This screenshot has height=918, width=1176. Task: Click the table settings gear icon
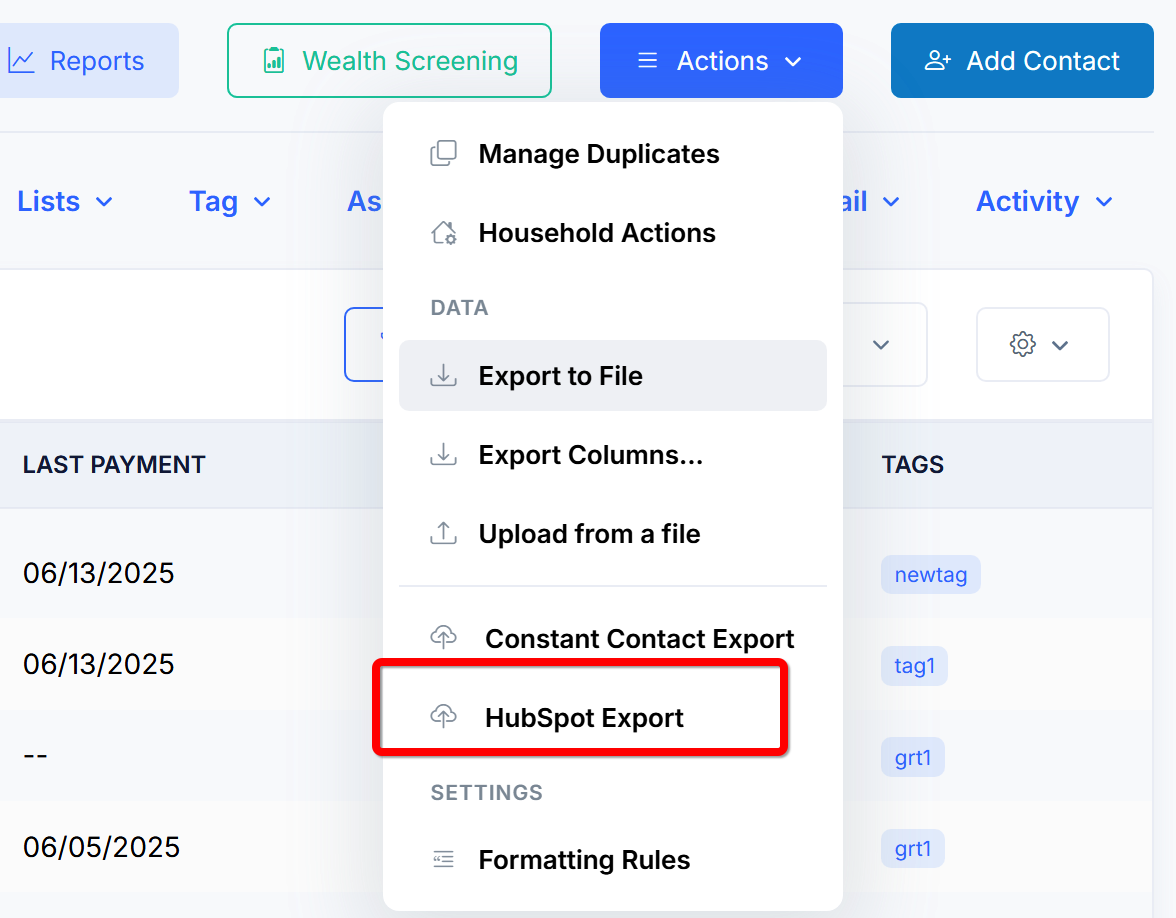tap(1022, 344)
